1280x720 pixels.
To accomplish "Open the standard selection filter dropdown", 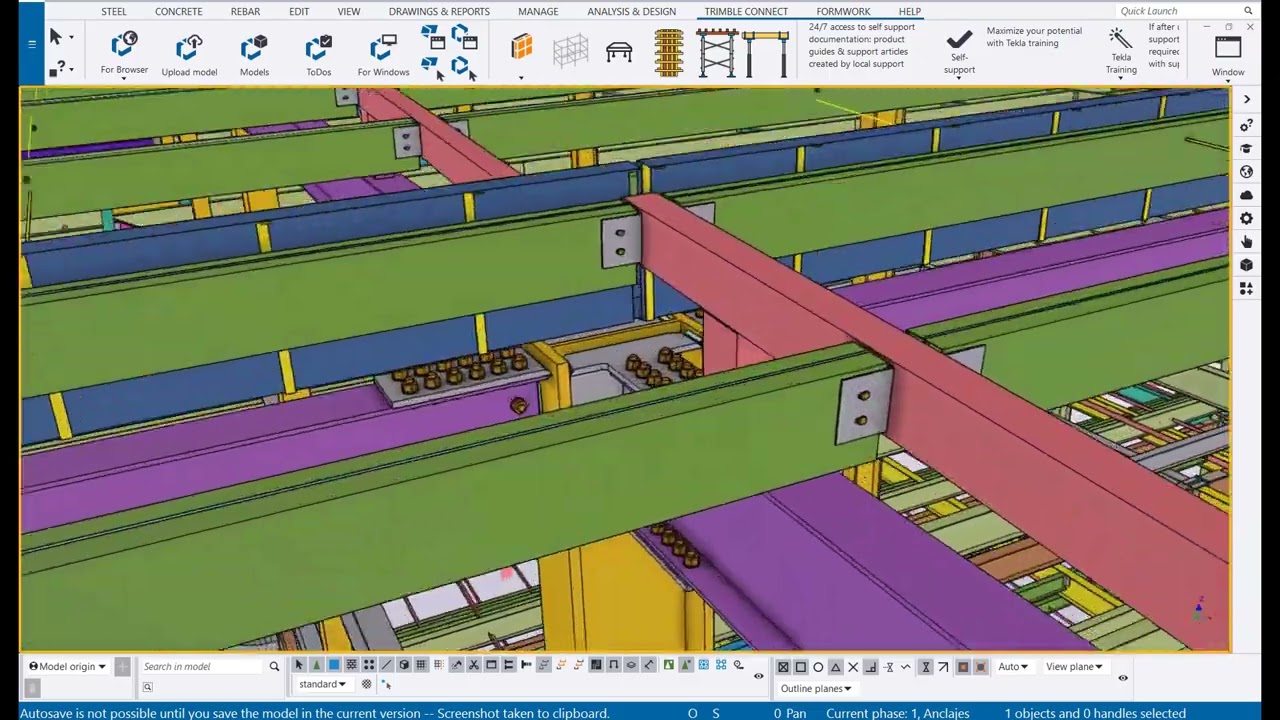I will (x=322, y=685).
